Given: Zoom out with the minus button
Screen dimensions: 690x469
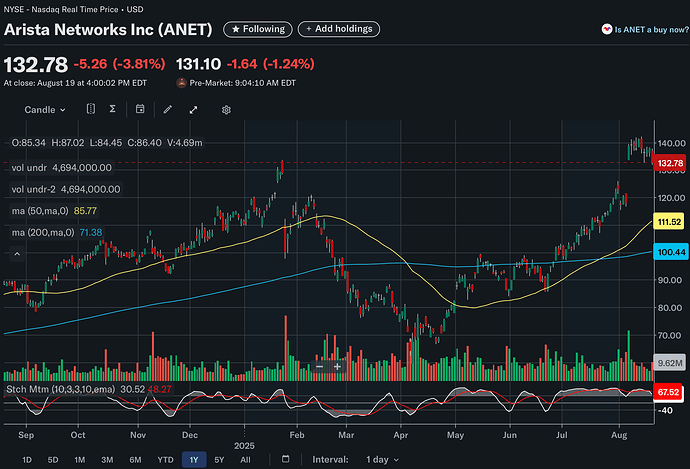Looking at the screenshot, I should 320,366.
